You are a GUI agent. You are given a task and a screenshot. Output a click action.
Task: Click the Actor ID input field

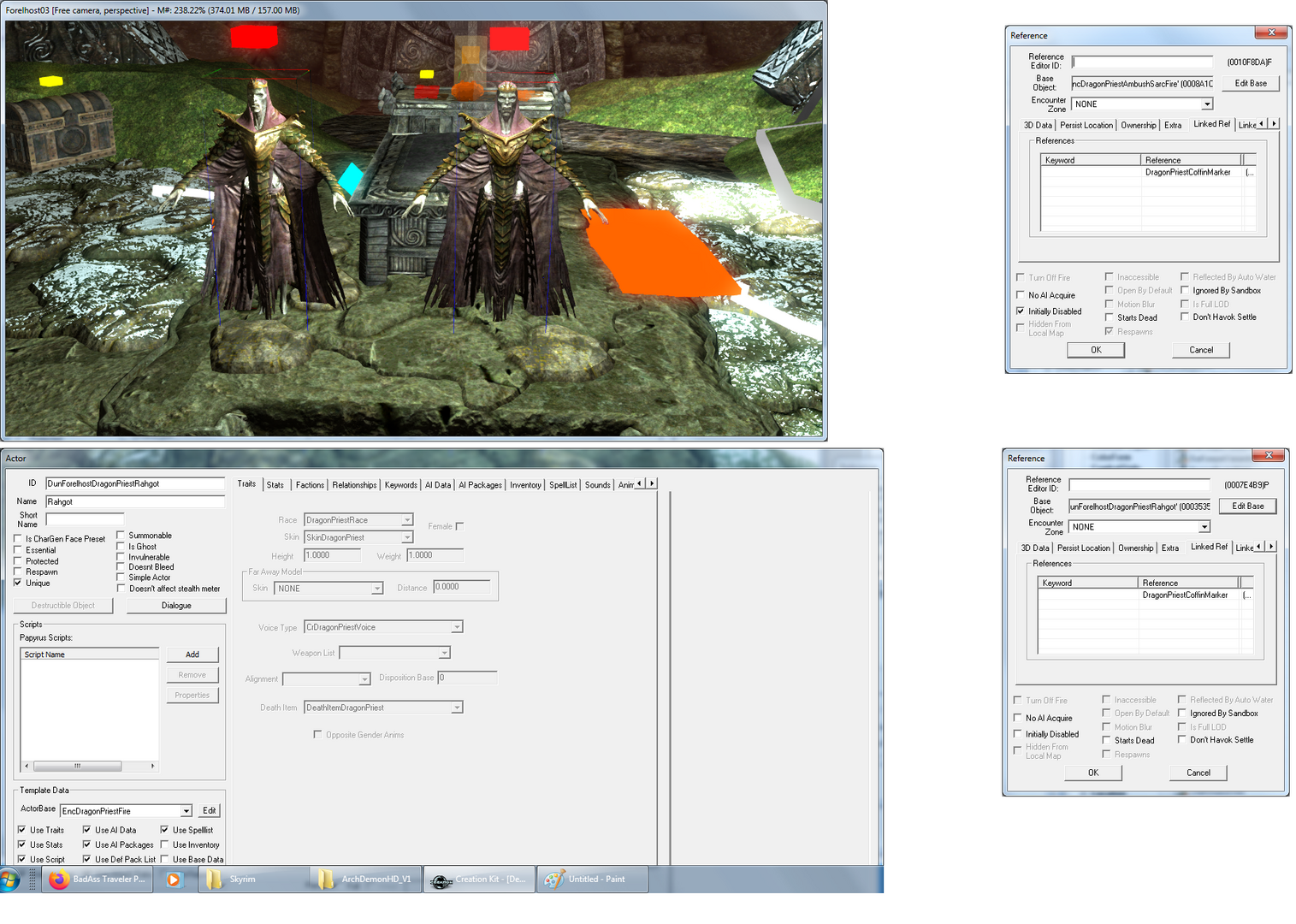coord(135,483)
